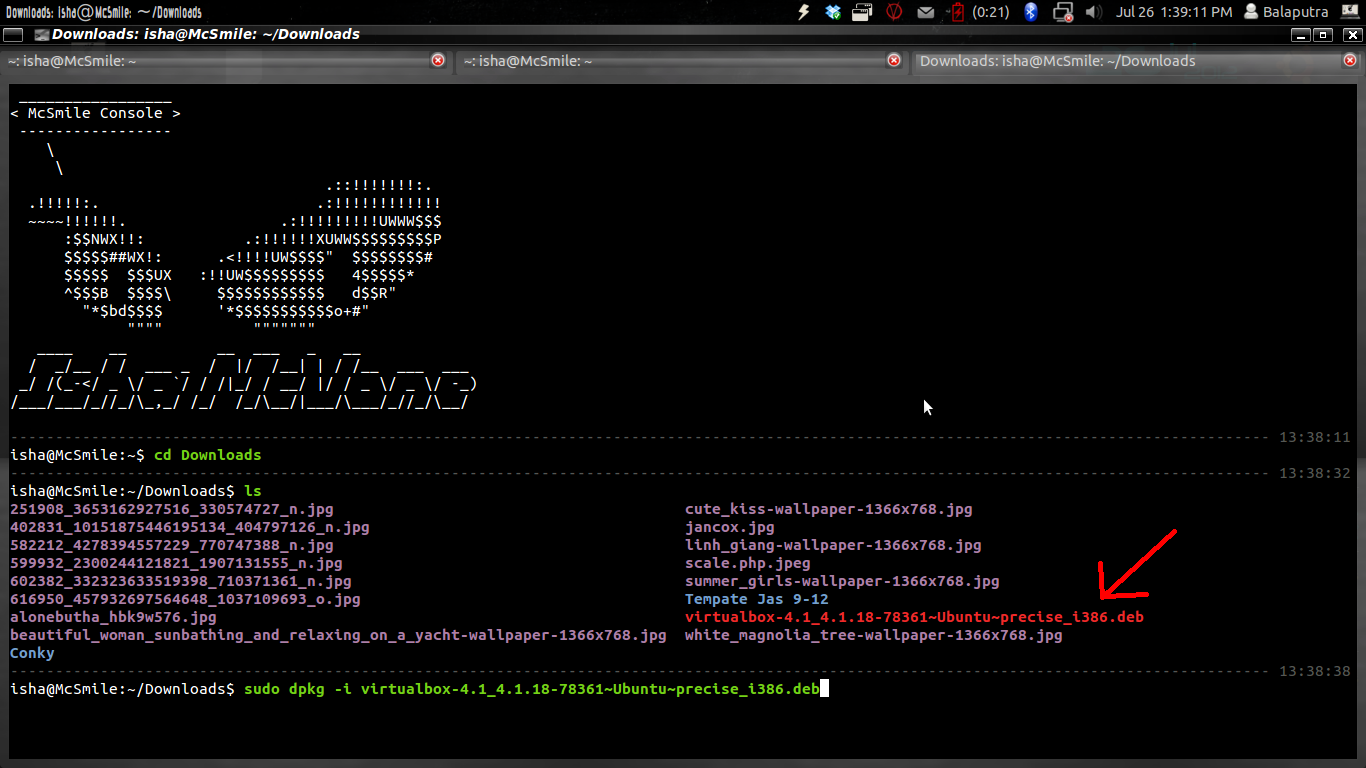Click the network connection status icon
Screen dimensions: 1366x768
click(1062, 13)
